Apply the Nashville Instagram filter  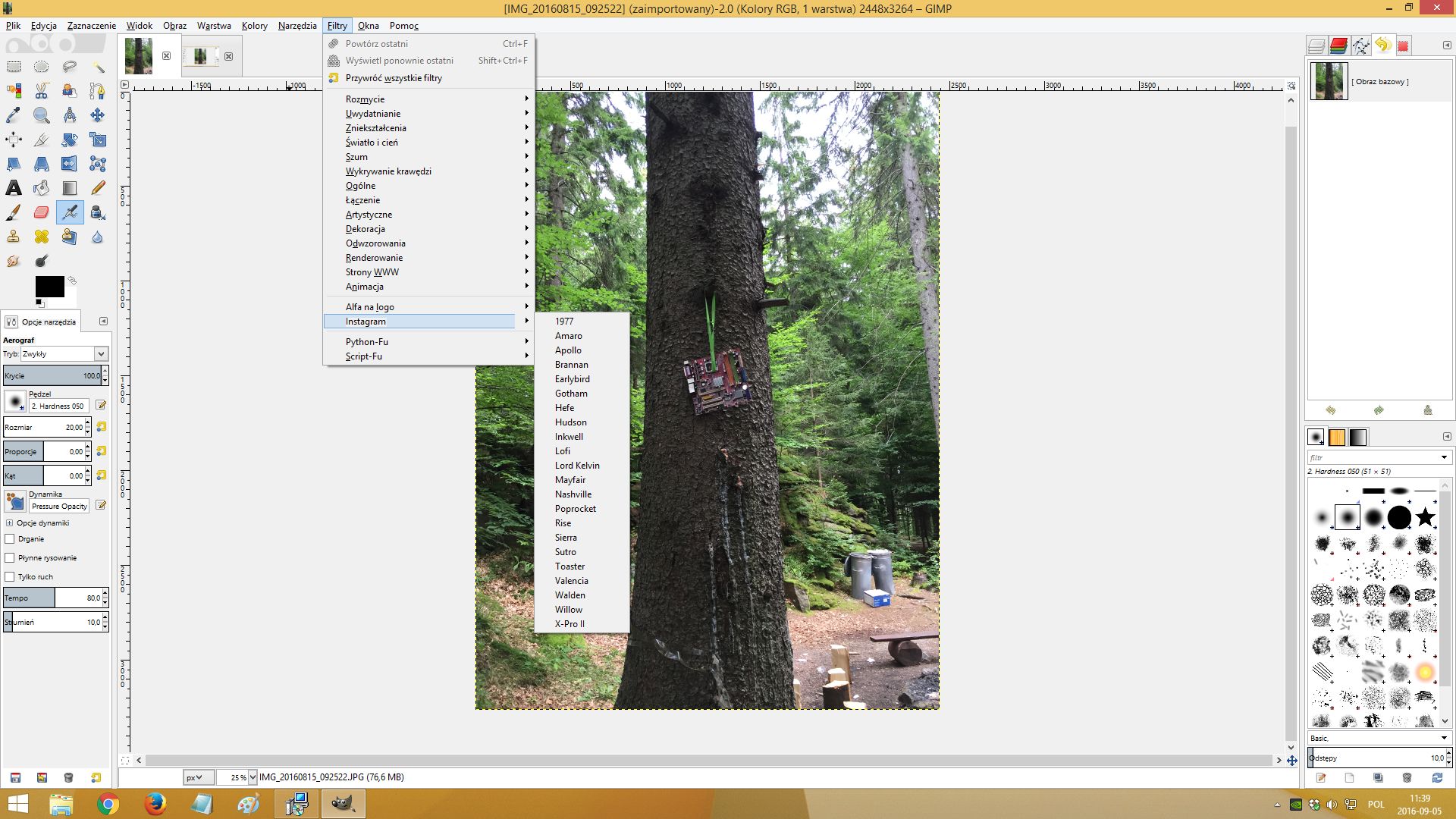click(x=582, y=494)
